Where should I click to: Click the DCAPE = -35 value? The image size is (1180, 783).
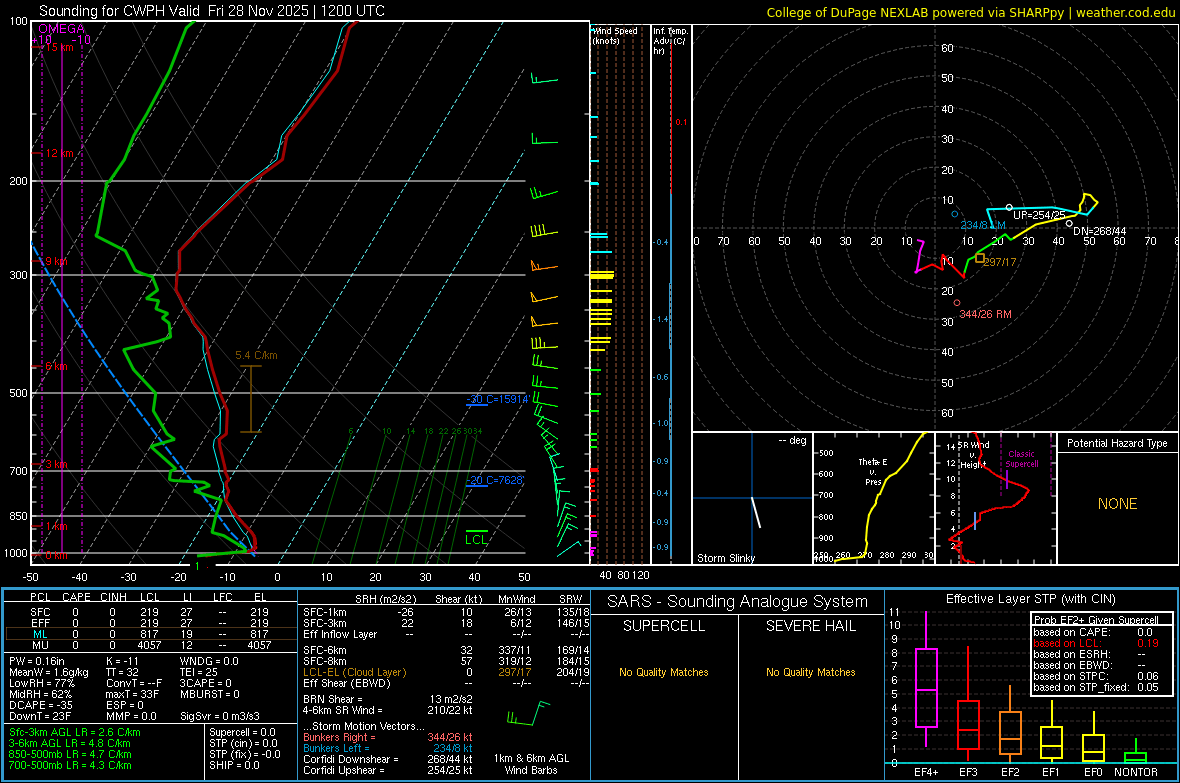[41, 705]
